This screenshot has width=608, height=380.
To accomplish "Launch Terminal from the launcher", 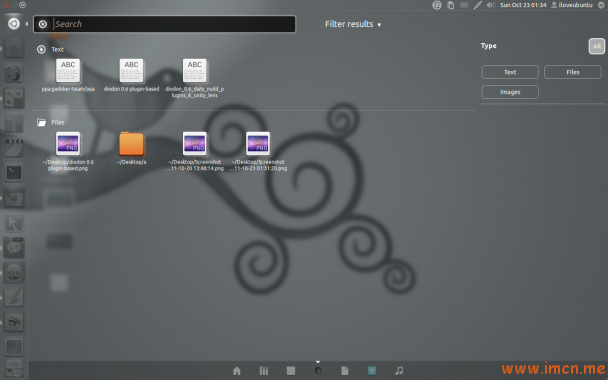I will click(14, 173).
